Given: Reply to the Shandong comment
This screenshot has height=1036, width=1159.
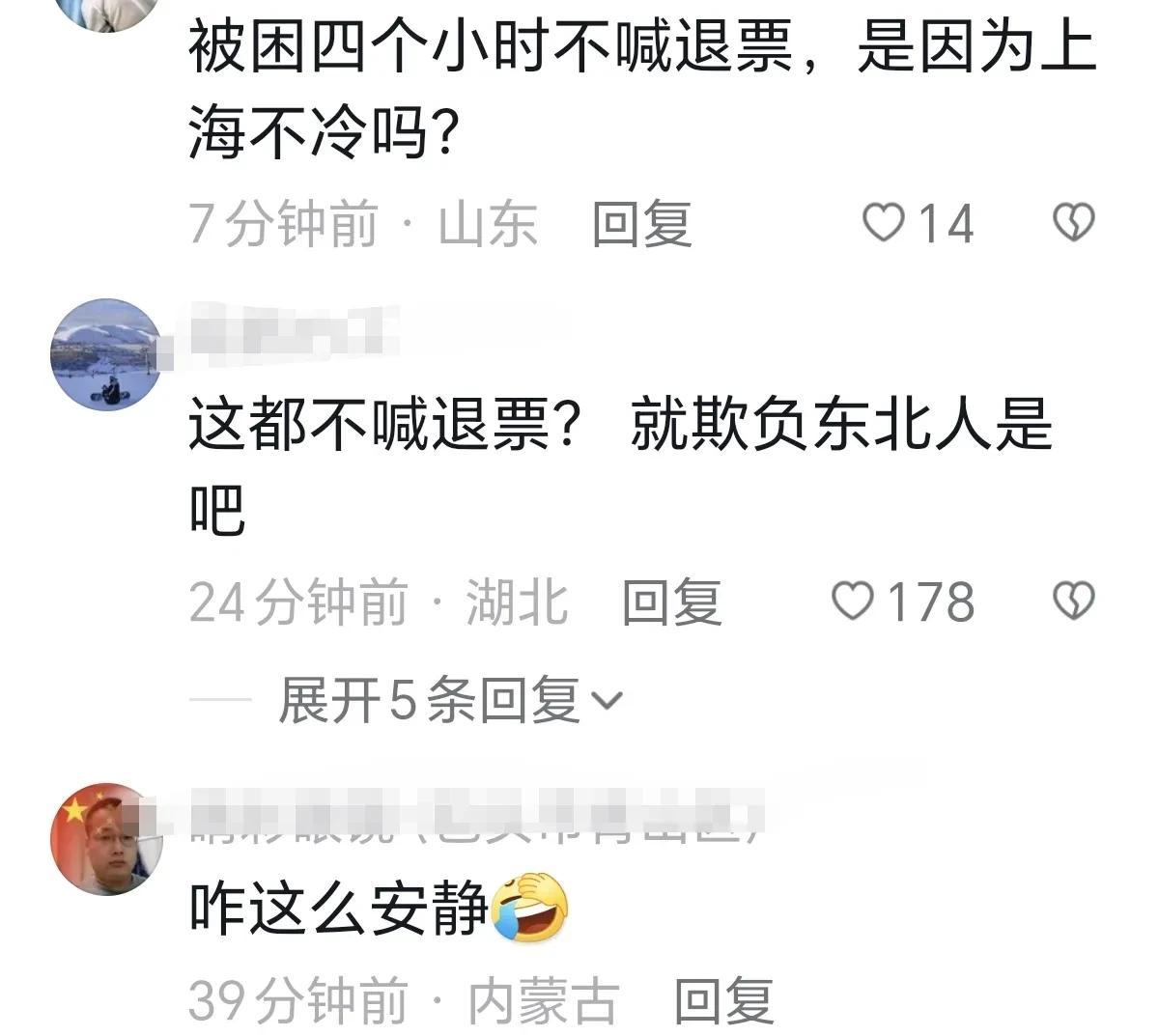Looking at the screenshot, I should tap(642, 224).
